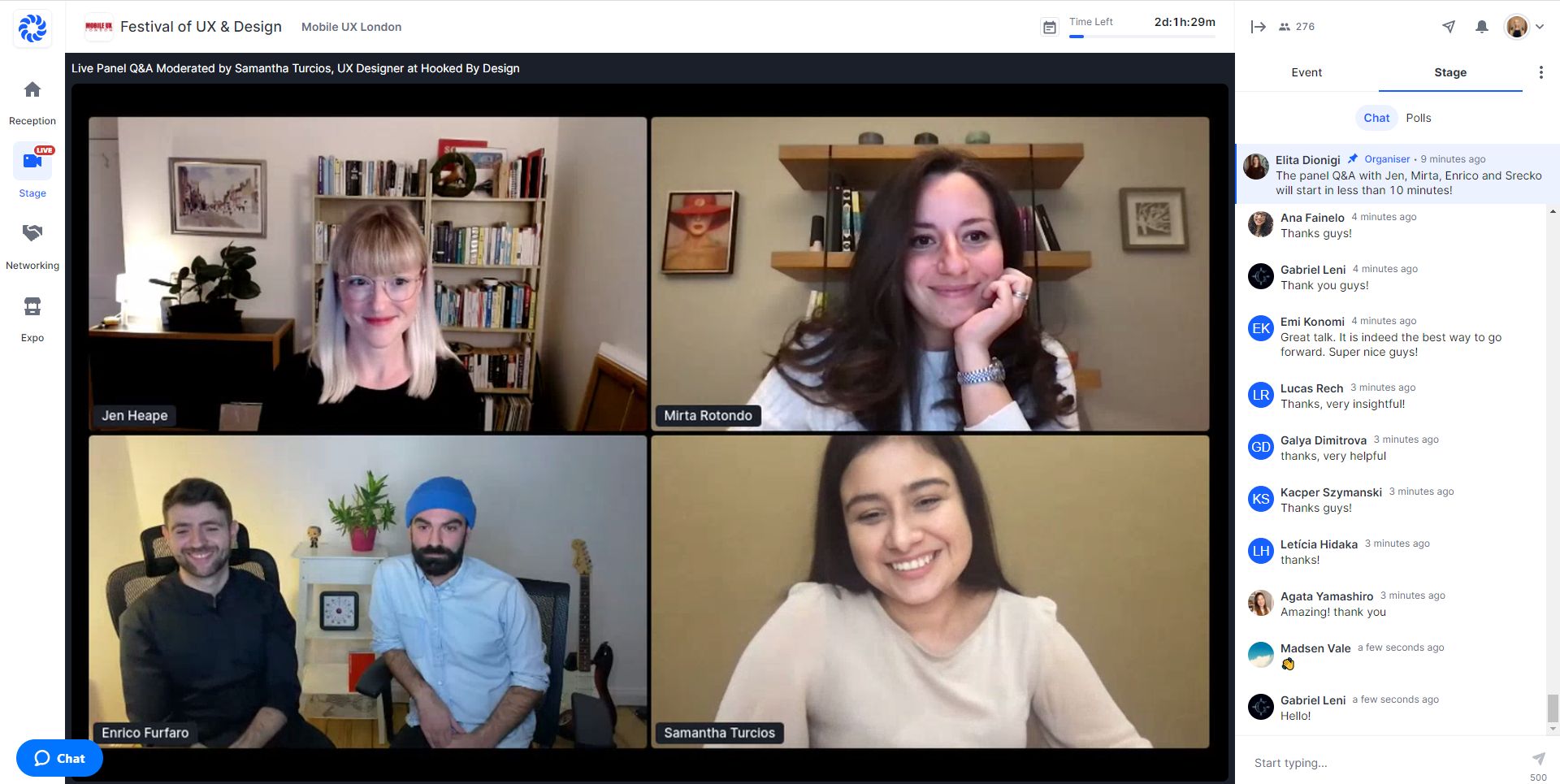The image size is (1560, 784).
Task: Go to the live Stage icon
Action: (32, 161)
